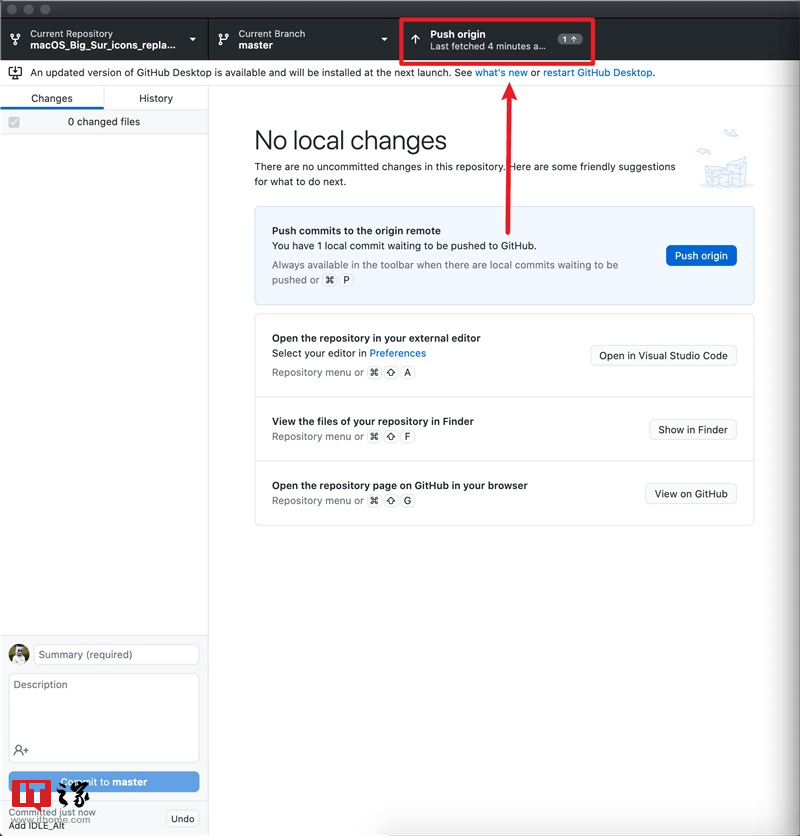Click View the files of your repository heading
800x836 pixels.
point(373,421)
